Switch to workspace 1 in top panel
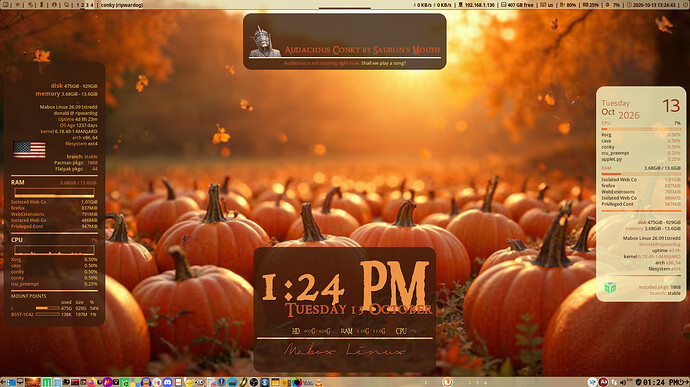Screen dimensions: 690x387 point(78,5)
